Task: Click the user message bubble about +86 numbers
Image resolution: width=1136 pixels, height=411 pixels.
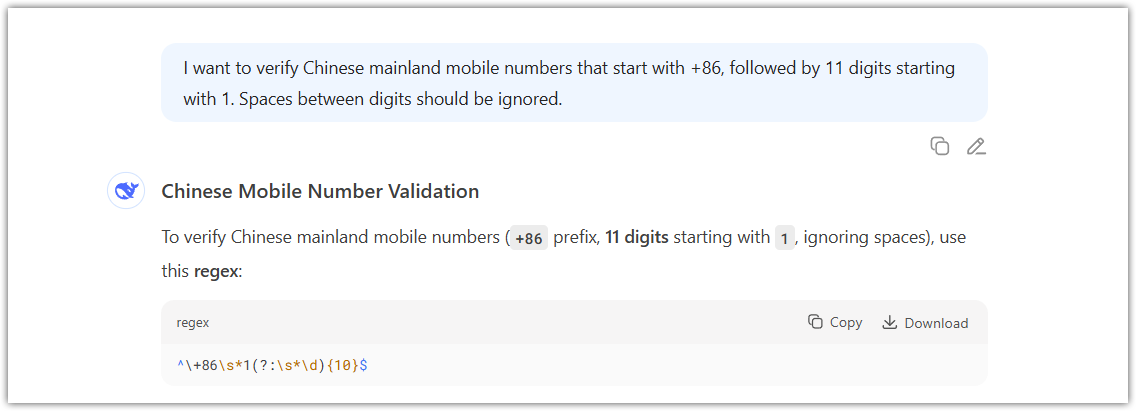Action: (574, 83)
